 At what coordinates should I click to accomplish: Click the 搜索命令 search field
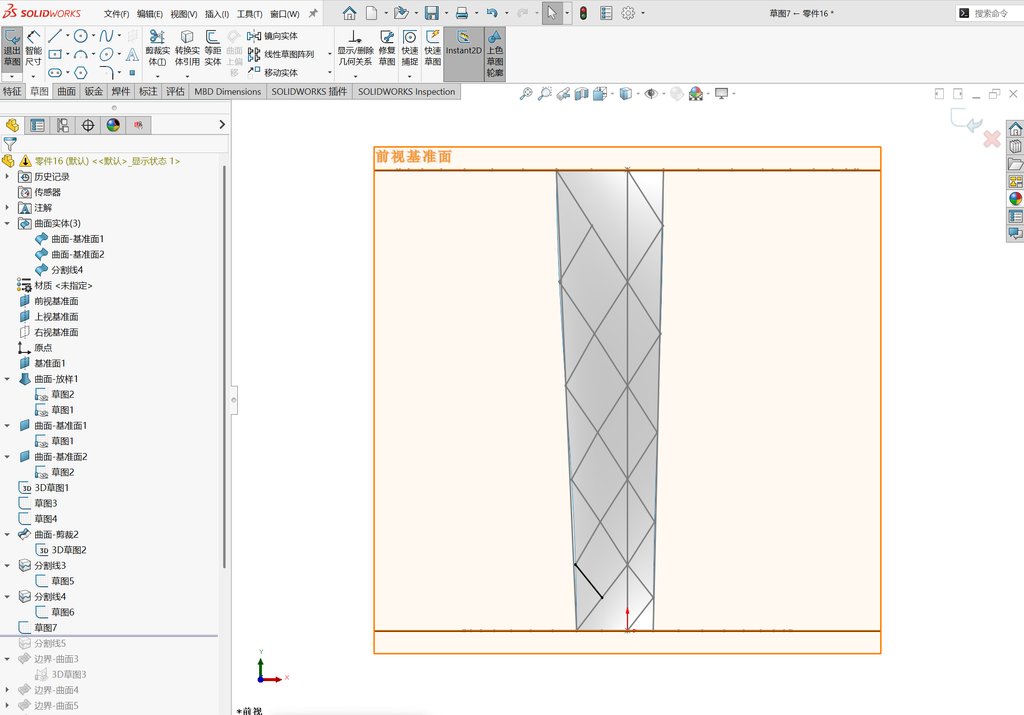coord(991,13)
